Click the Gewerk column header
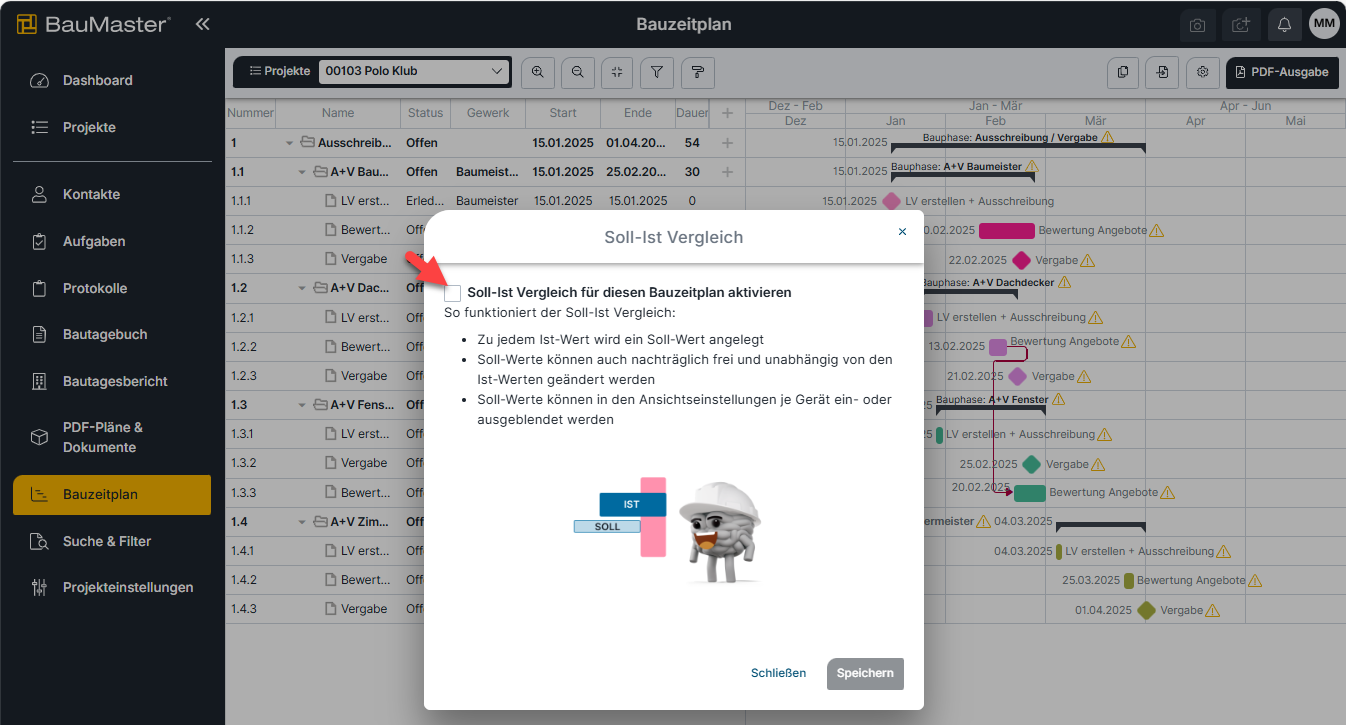1346x725 pixels. point(488,113)
